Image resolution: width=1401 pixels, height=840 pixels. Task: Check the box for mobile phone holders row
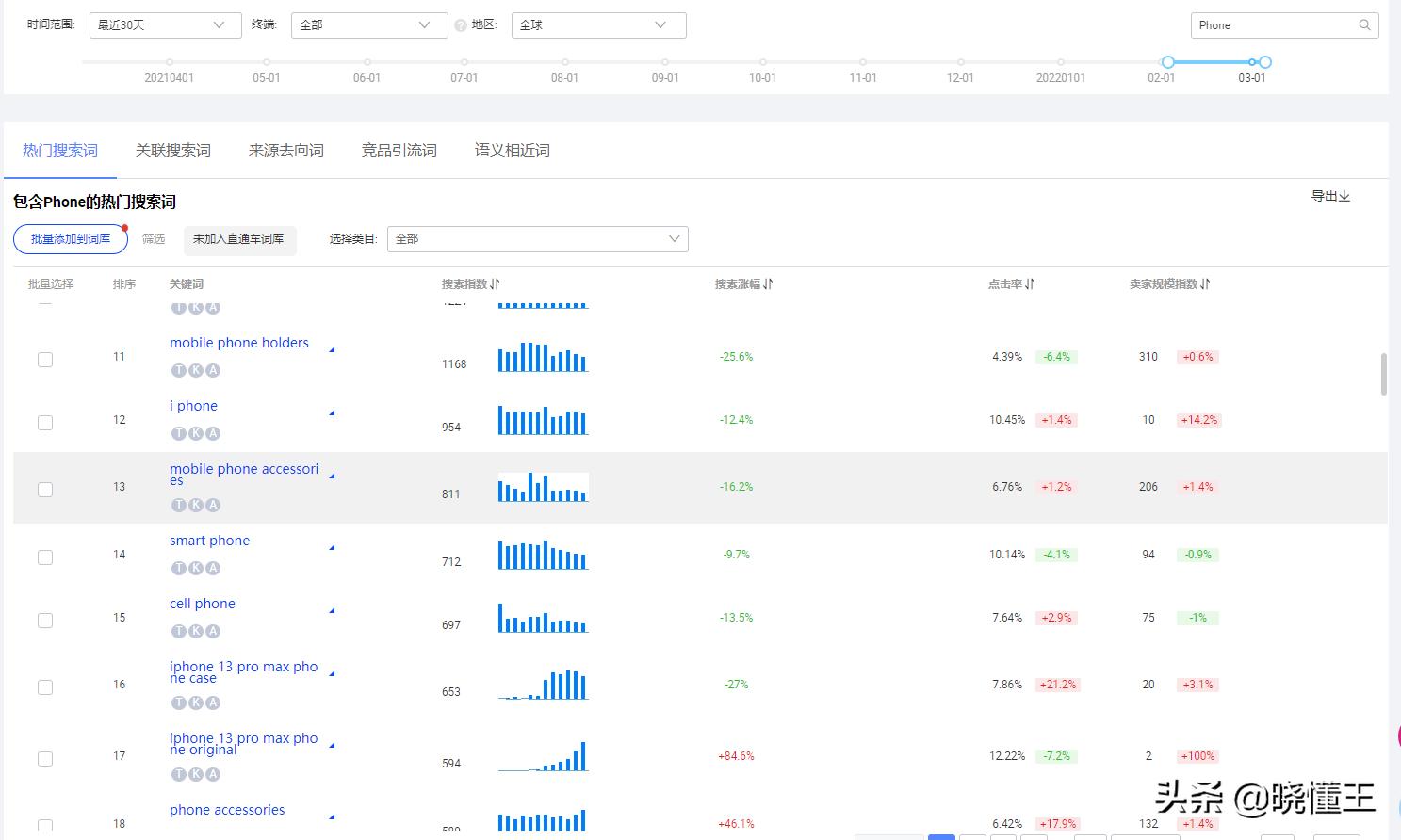(x=45, y=360)
